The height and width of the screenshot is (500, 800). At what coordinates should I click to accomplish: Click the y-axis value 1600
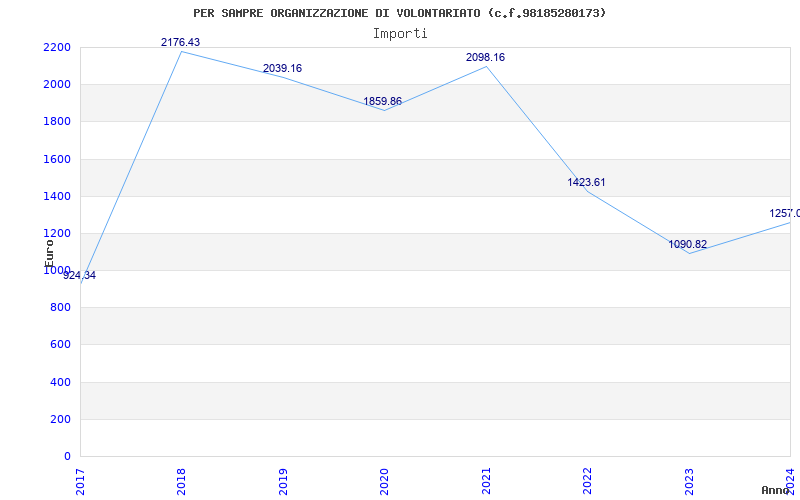(56, 159)
